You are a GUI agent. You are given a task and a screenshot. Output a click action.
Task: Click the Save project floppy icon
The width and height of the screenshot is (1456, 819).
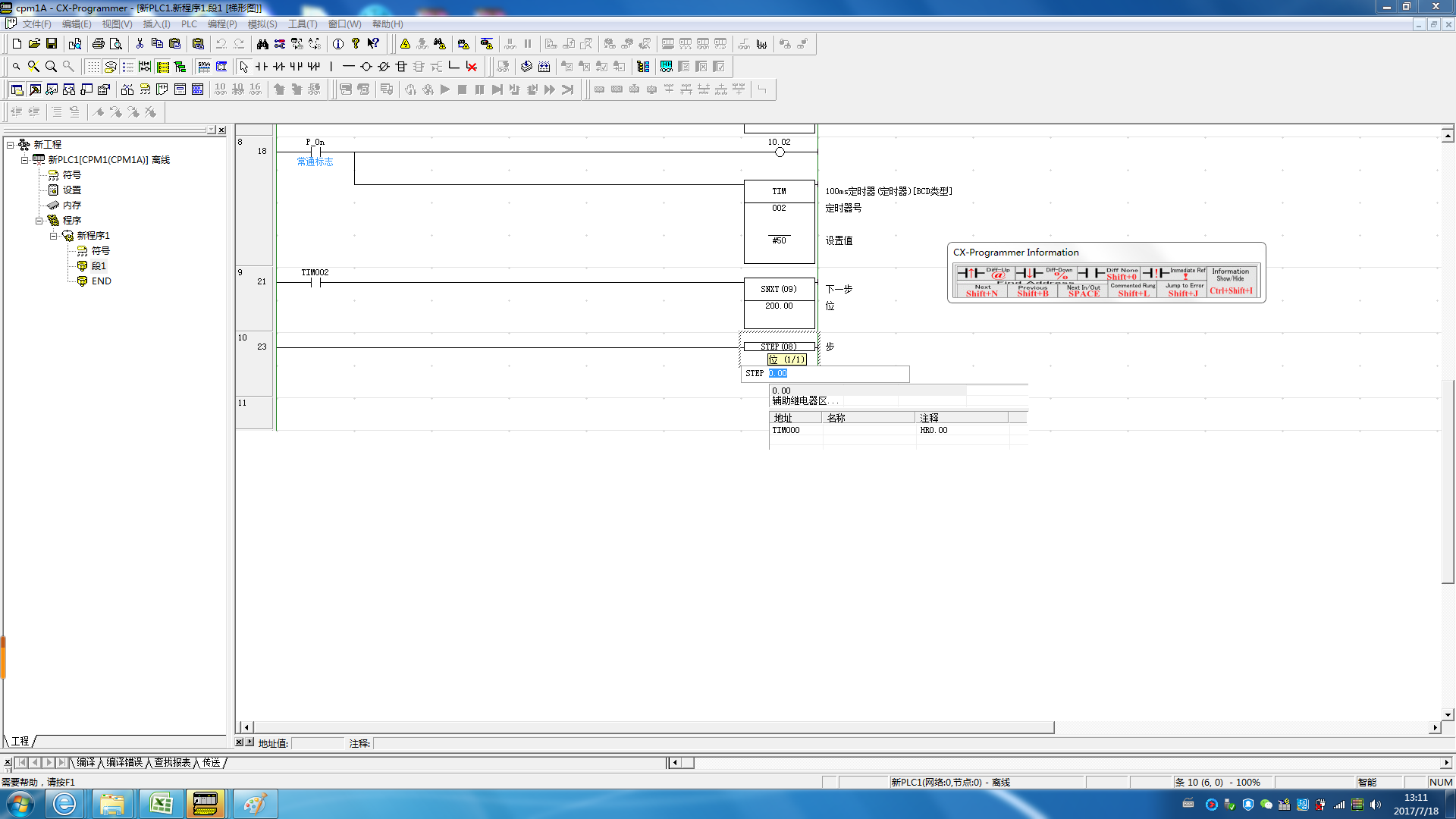[x=52, y=44]
